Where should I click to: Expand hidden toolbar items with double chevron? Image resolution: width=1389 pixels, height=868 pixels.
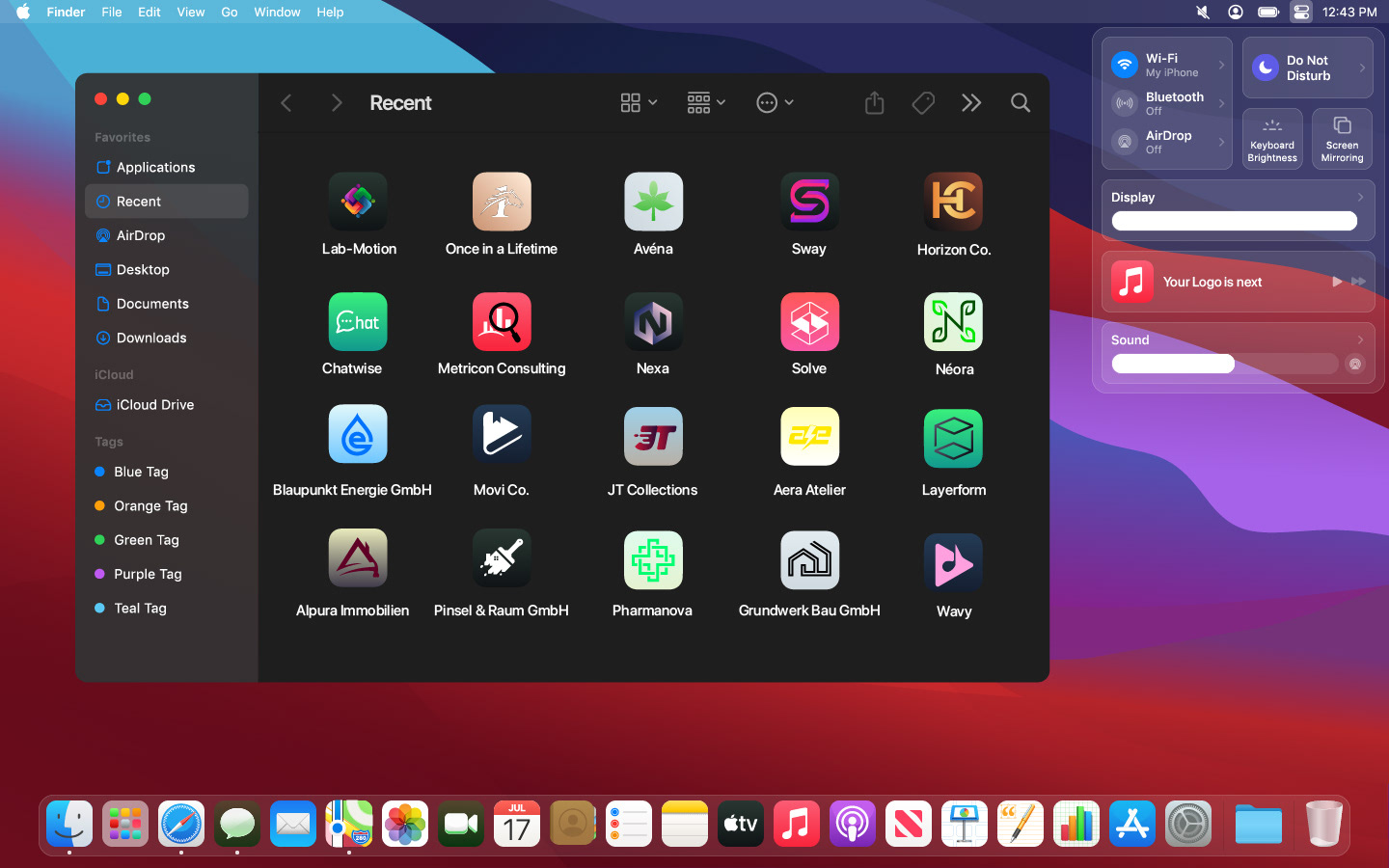pyautogui.click(x=971, y=102)
